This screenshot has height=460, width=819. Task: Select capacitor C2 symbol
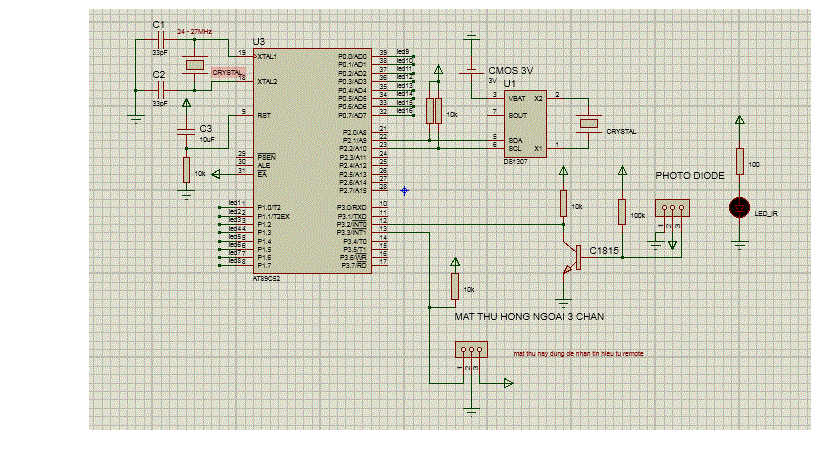coord(161,89)
